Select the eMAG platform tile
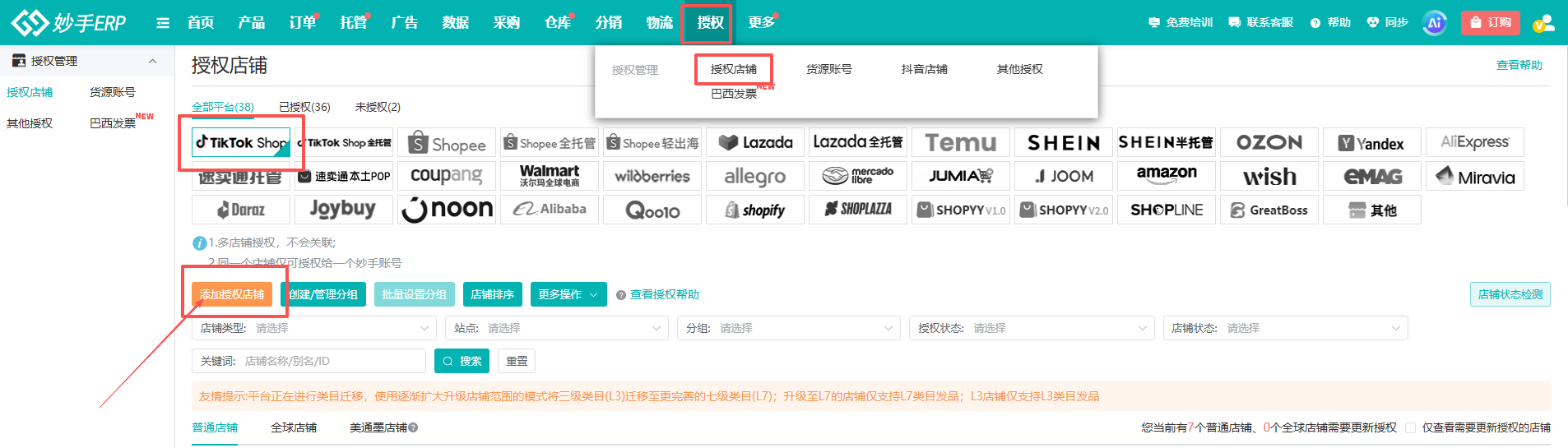 (x=1372, y=176)
